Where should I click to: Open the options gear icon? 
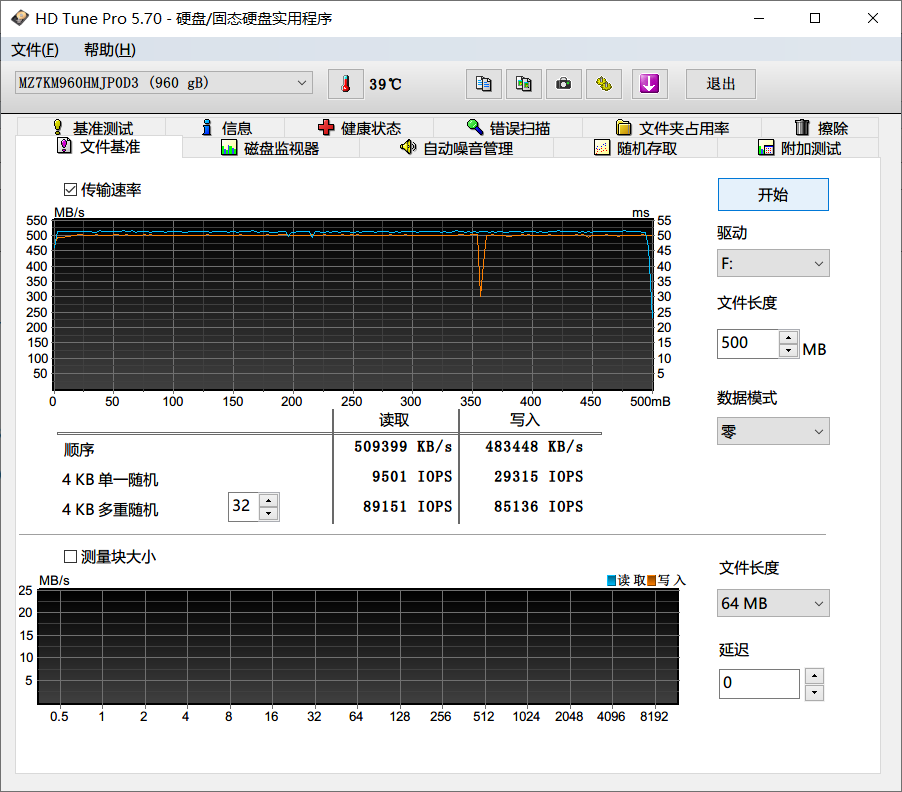coord(604,84)
